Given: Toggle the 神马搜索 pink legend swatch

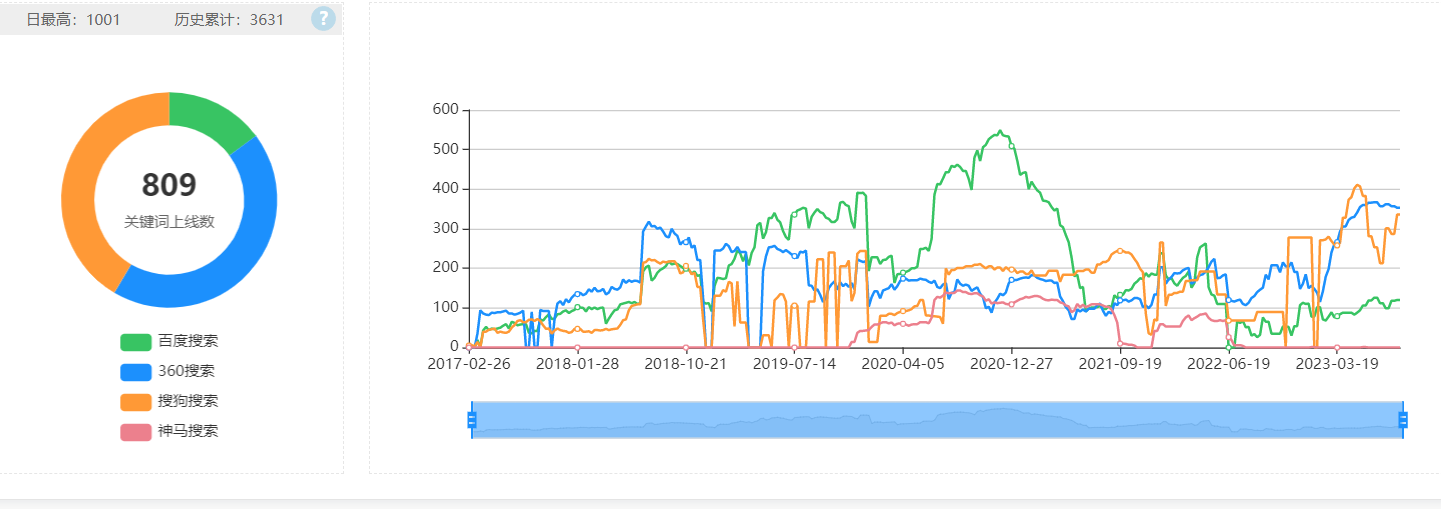Looking at the screenshot, I should (x=136, y=432).
